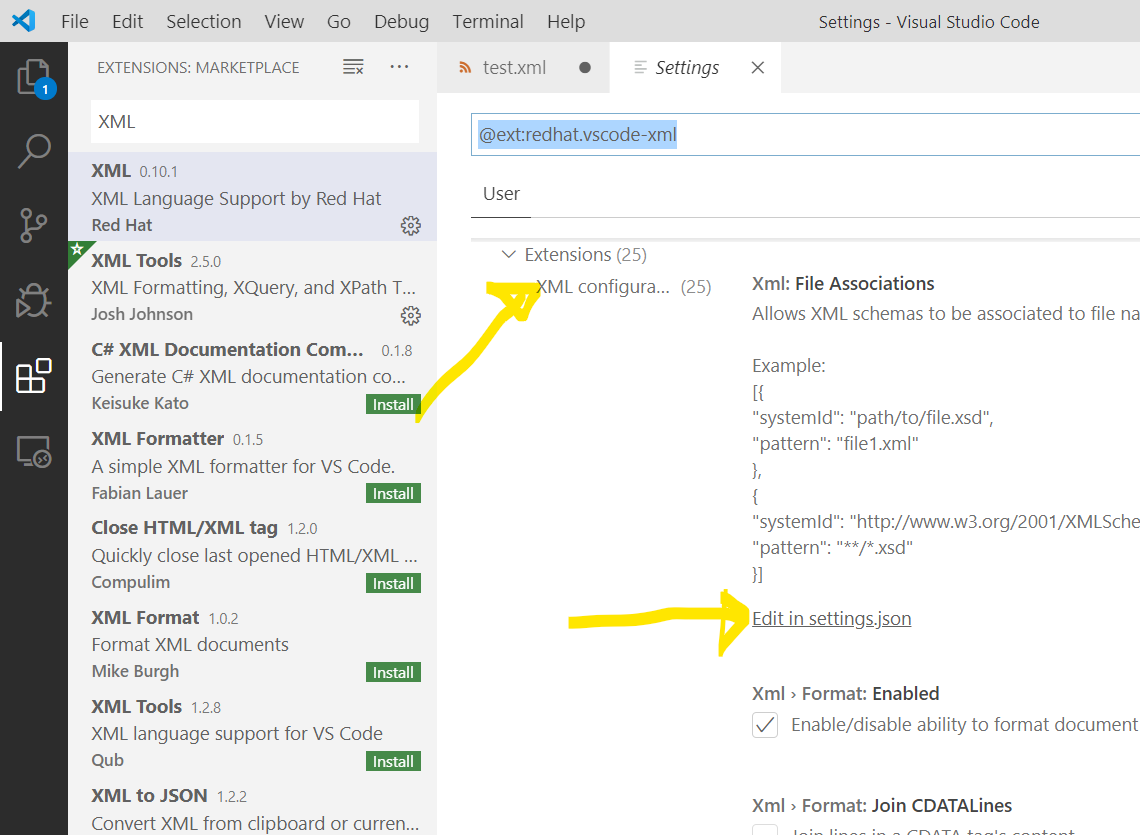
Task: Click the test.xml file type icon
Action: (x=465, y=68)
